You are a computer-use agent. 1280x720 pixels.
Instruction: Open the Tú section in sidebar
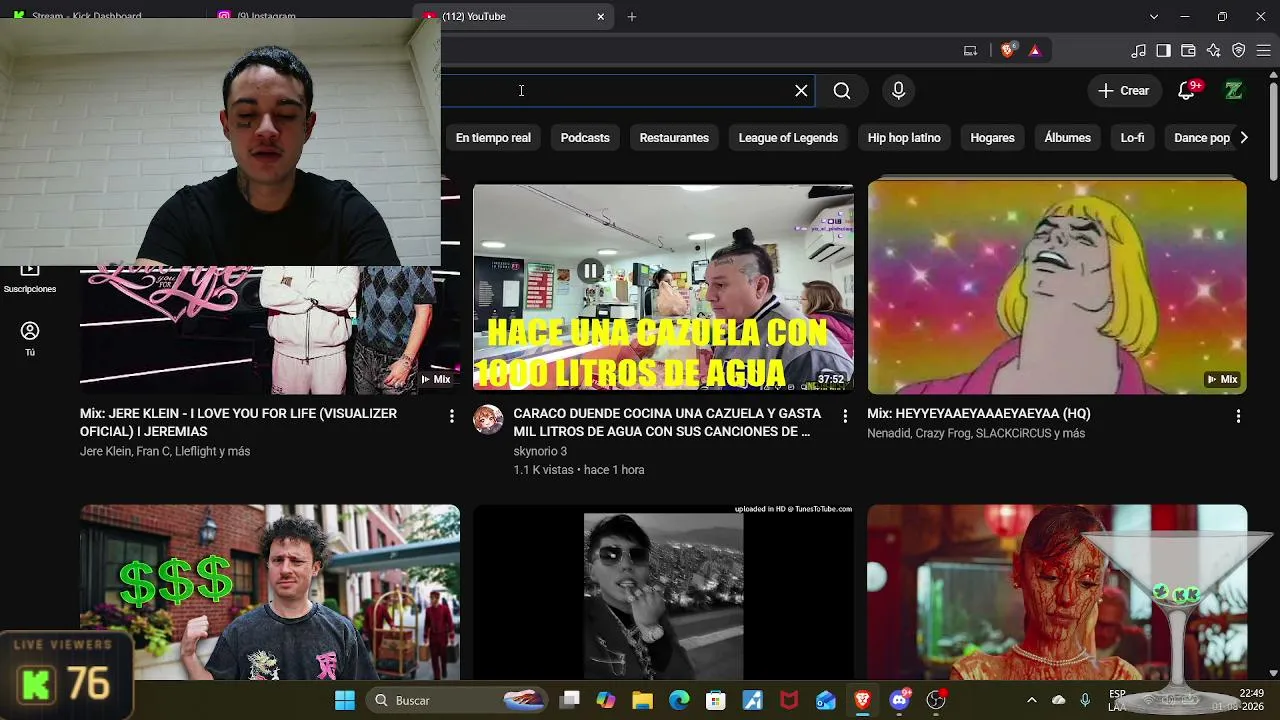pos(30,339)
